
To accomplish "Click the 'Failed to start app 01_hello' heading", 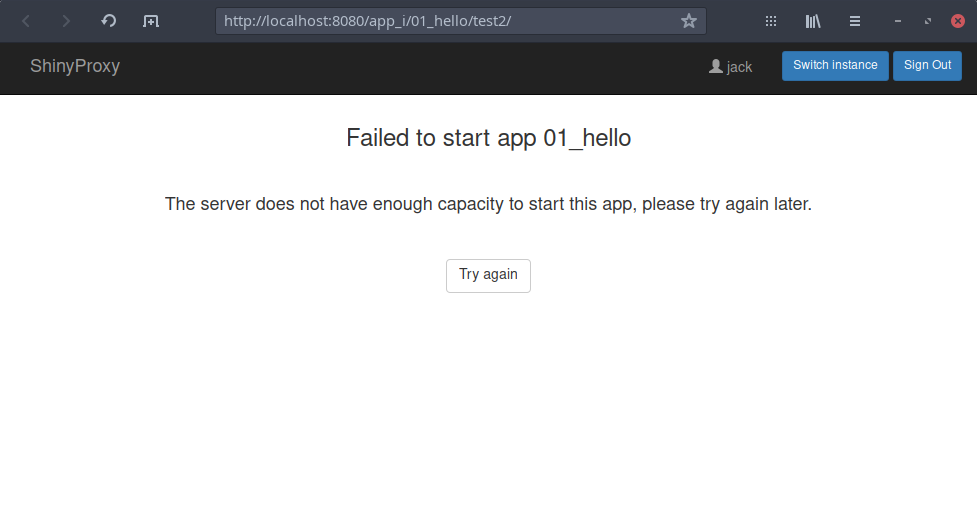I will 488,138.
